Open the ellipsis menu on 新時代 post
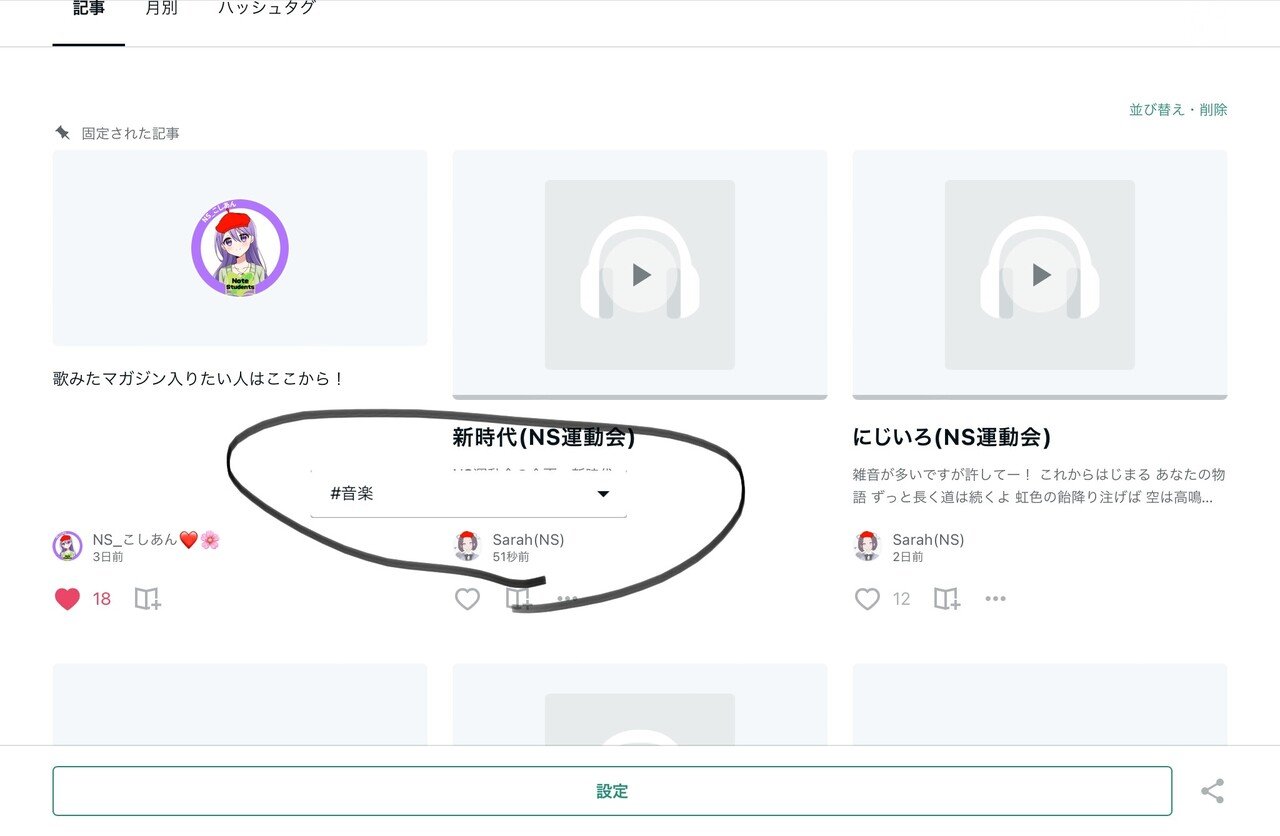Viewport: 1280px width, 836px height. point(567,598)
